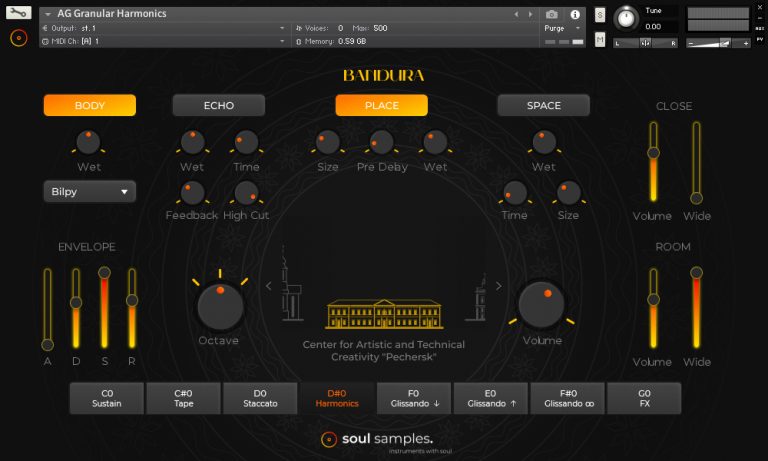Click the CLOSE mic Volume slider handle
768x461 pixels.
[653, 153]
